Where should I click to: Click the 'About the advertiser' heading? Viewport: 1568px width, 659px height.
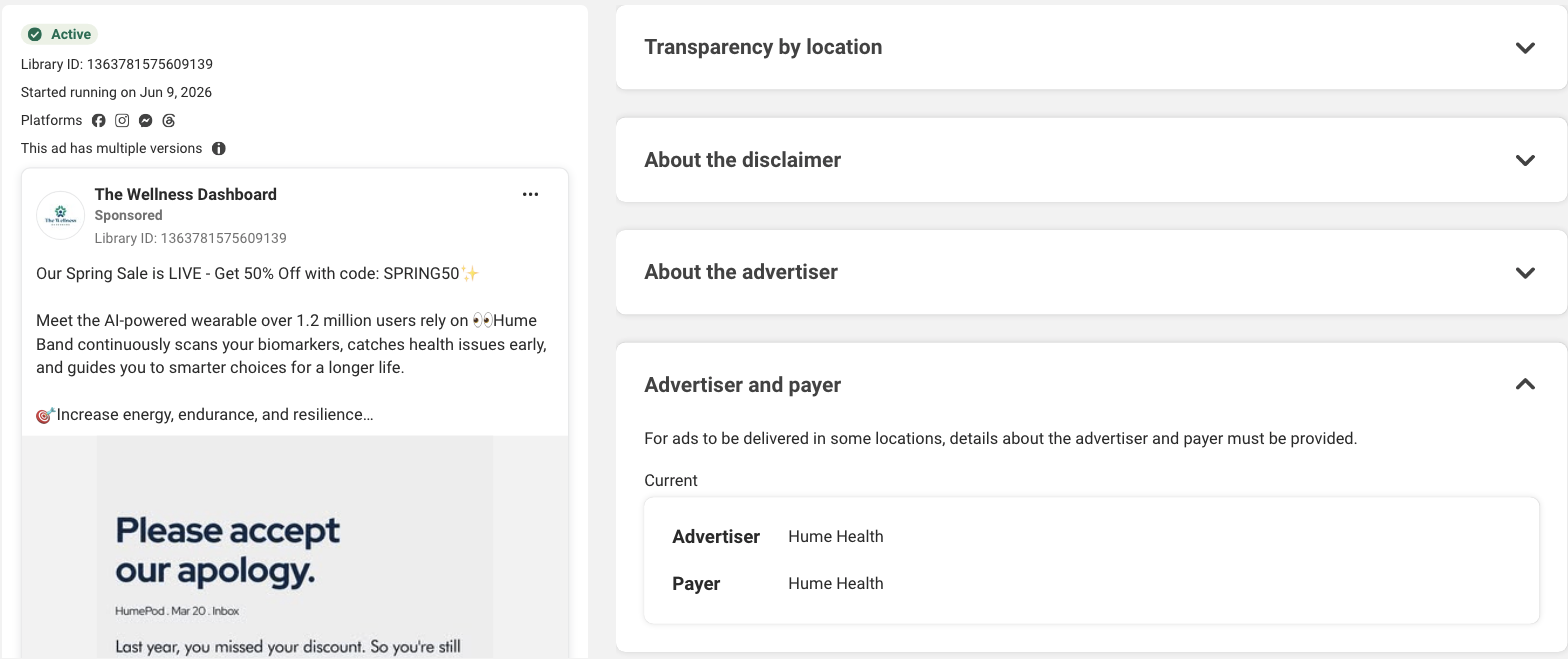coord(741,272)
